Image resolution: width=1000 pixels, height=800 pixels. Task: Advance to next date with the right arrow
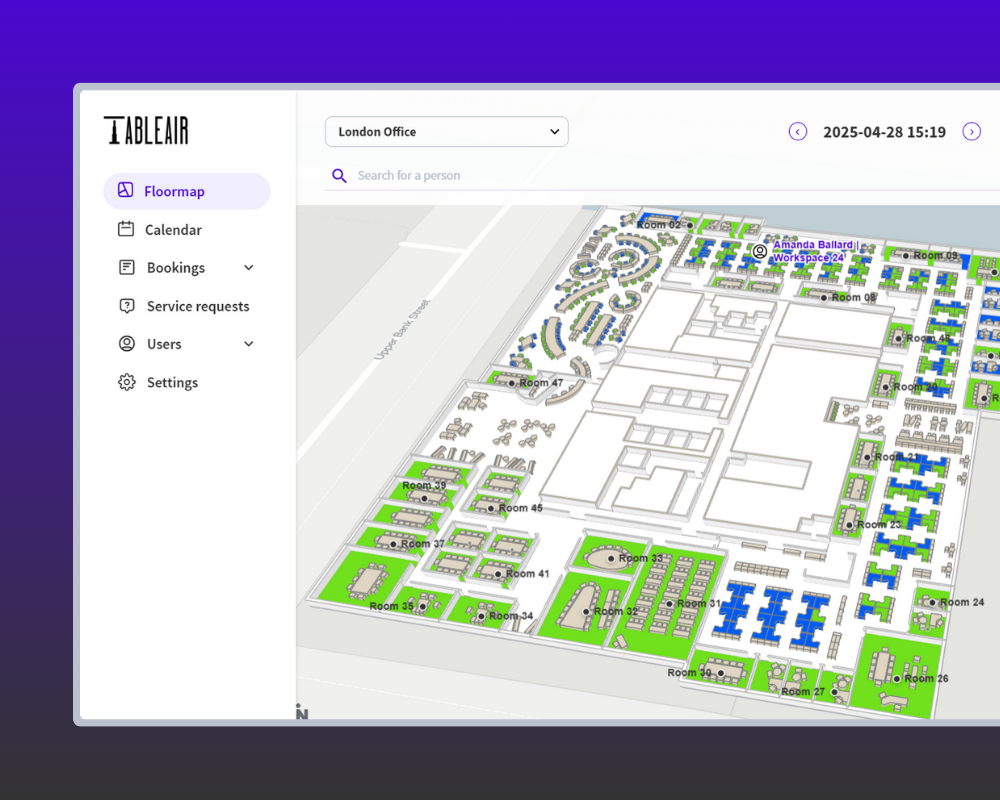[x=971, y=131]
